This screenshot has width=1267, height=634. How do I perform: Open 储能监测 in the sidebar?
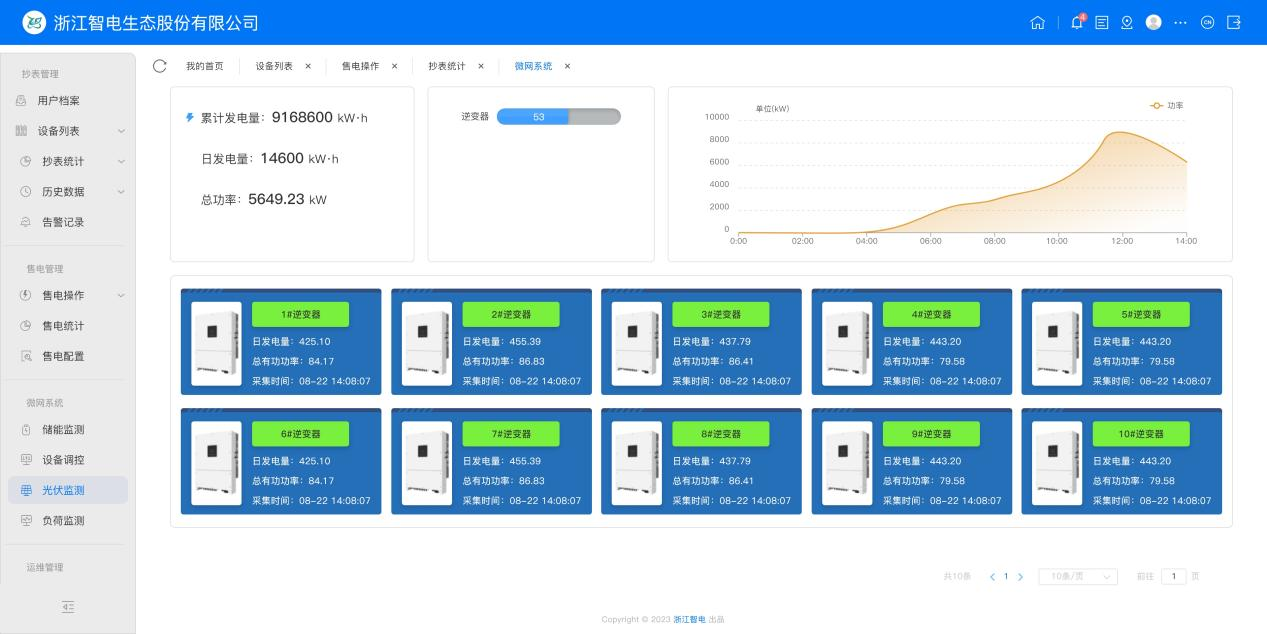tap(63, 430)
